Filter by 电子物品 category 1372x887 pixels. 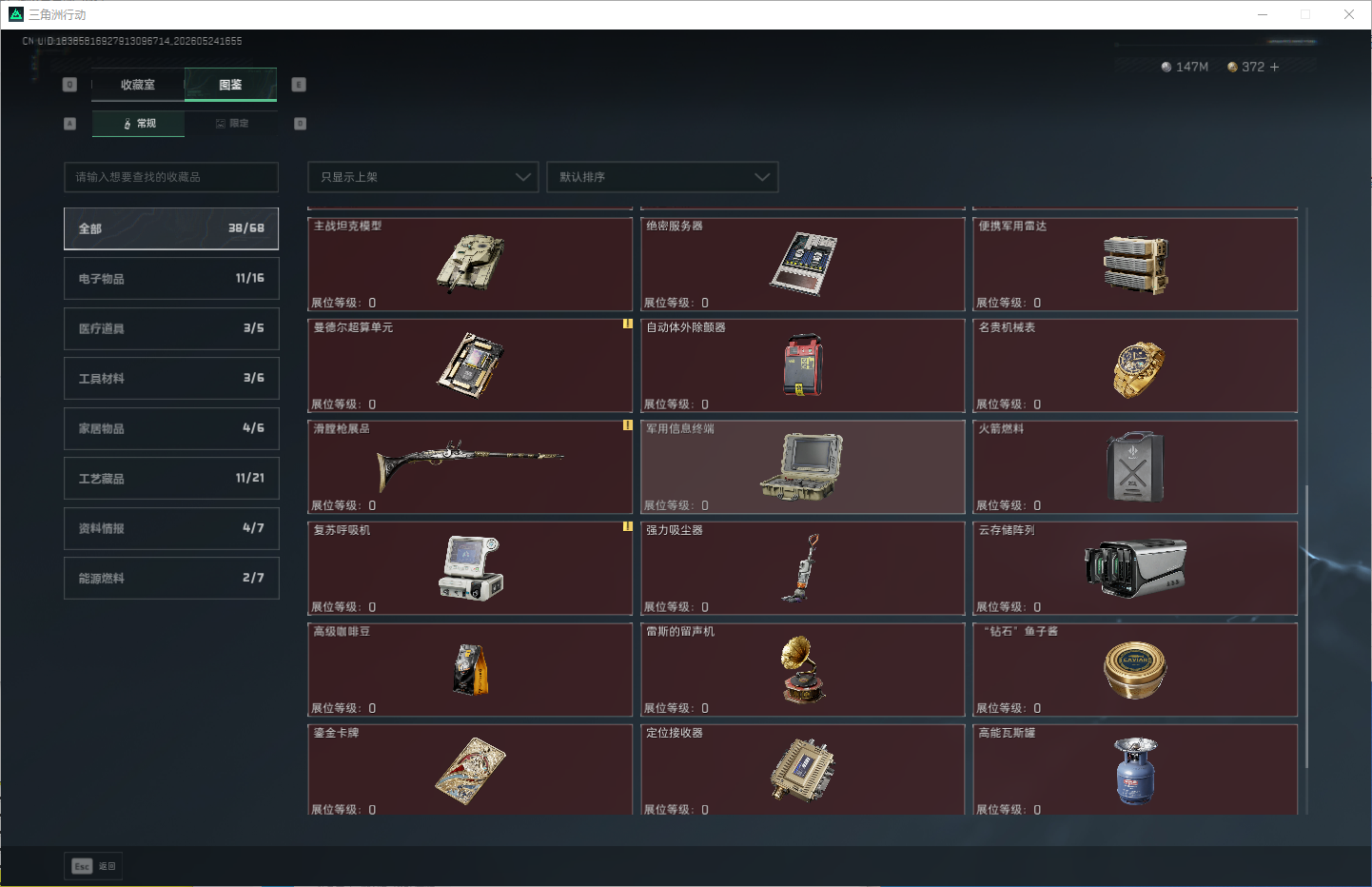point(171,279)
